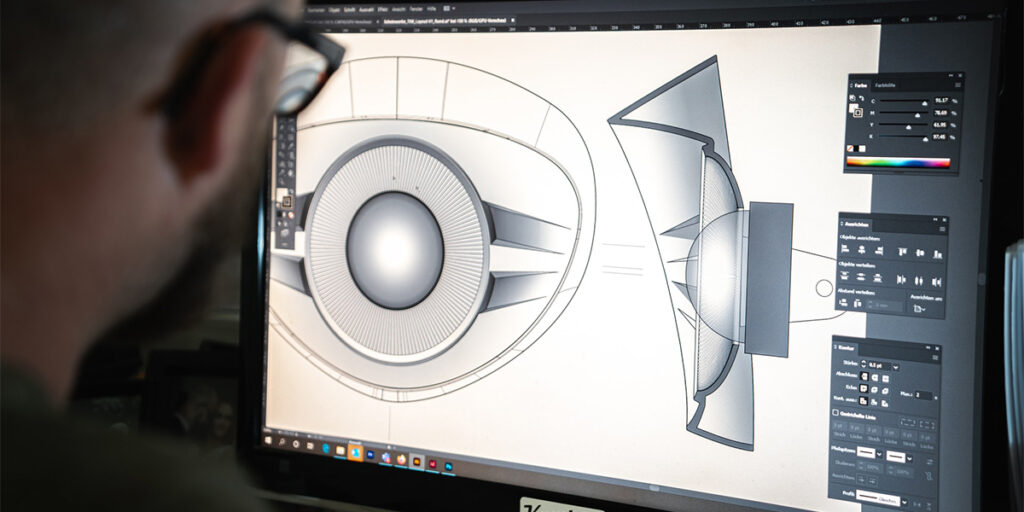Click the miter limit Max. field
This screenshot has width=1024, height=512.
click(x=923, y=395)
